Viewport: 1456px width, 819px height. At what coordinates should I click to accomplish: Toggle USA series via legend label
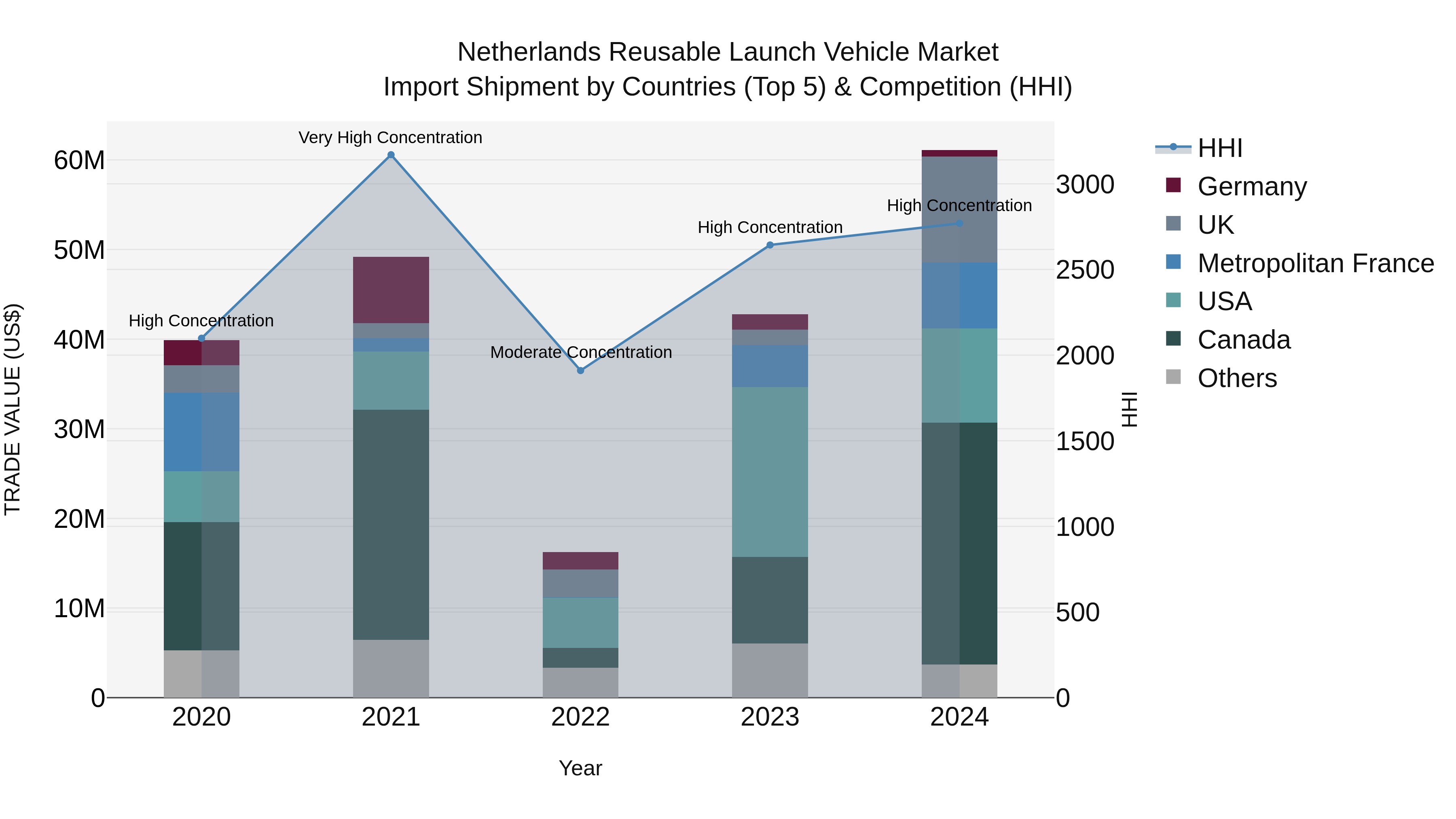[1225, 301]
